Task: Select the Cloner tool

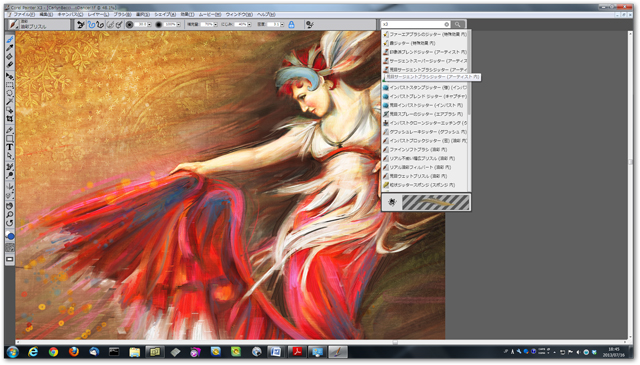Action: coord(9,167)
